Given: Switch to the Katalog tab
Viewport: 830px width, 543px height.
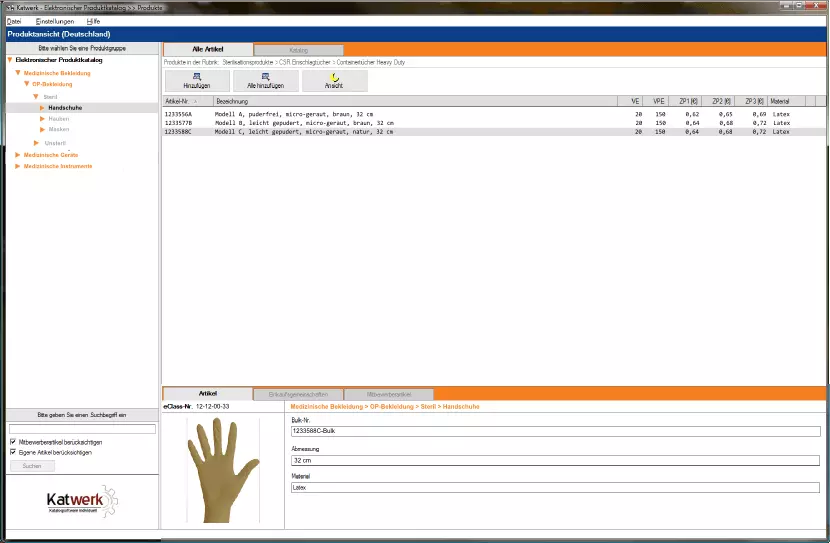Looking at the screenshot, I should (x=298, y=50).
